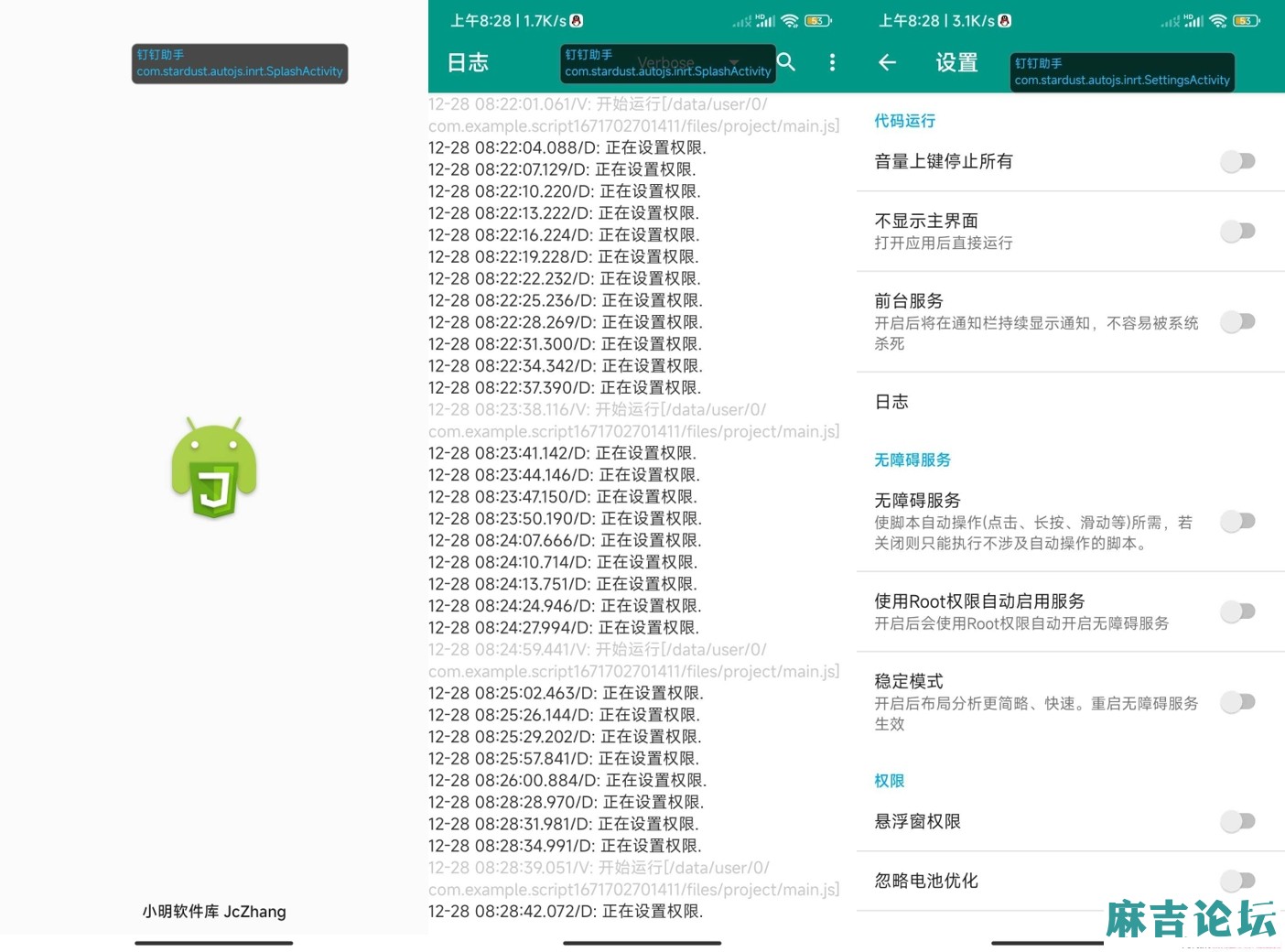Click the 开启后会使用Root权限自动开启无障碍服务 description
Screen dimensions: 1285x952
(1021, 623)
